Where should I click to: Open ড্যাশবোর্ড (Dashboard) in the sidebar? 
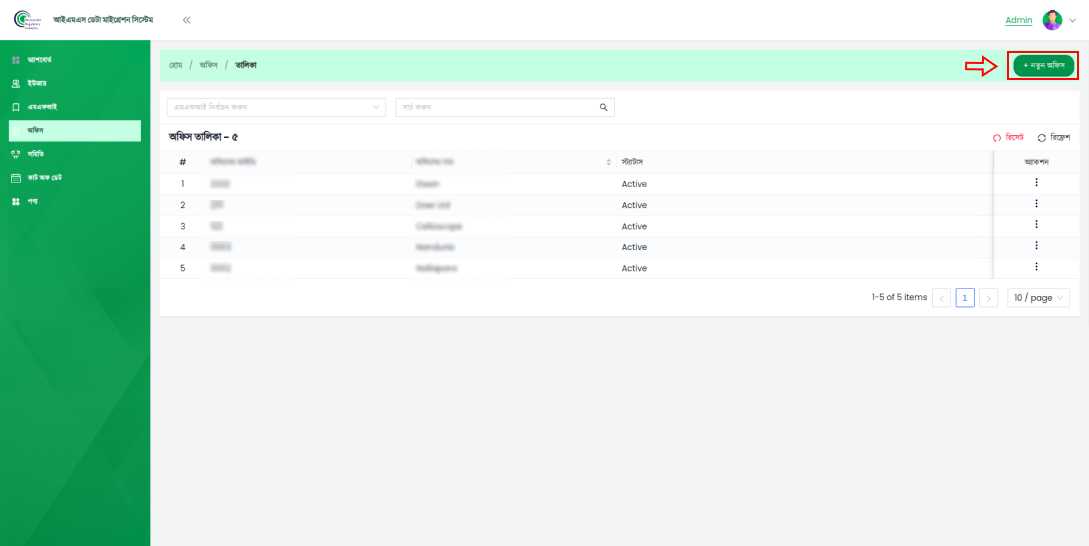tap(39, 60)
